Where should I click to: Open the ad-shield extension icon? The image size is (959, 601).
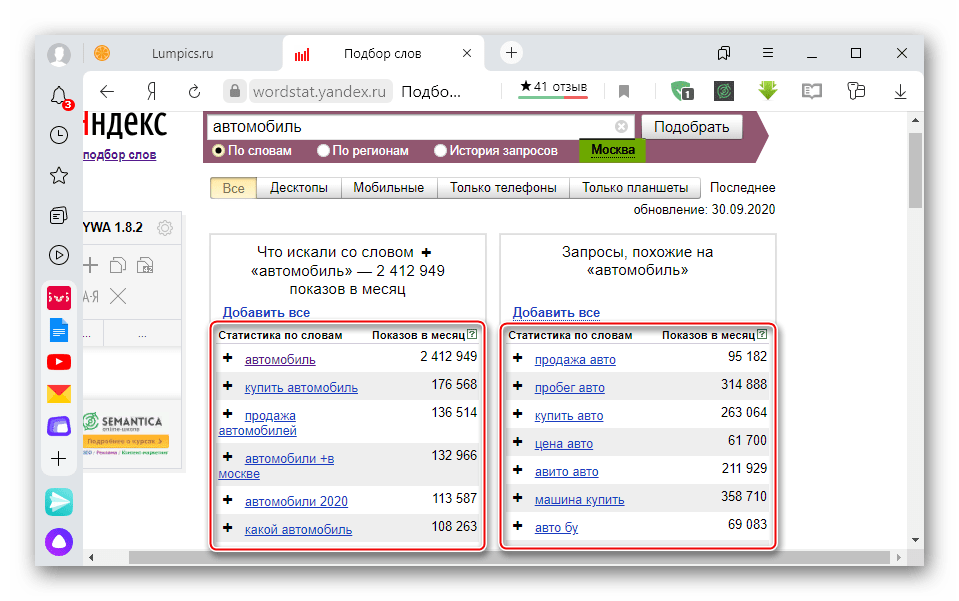681,91
